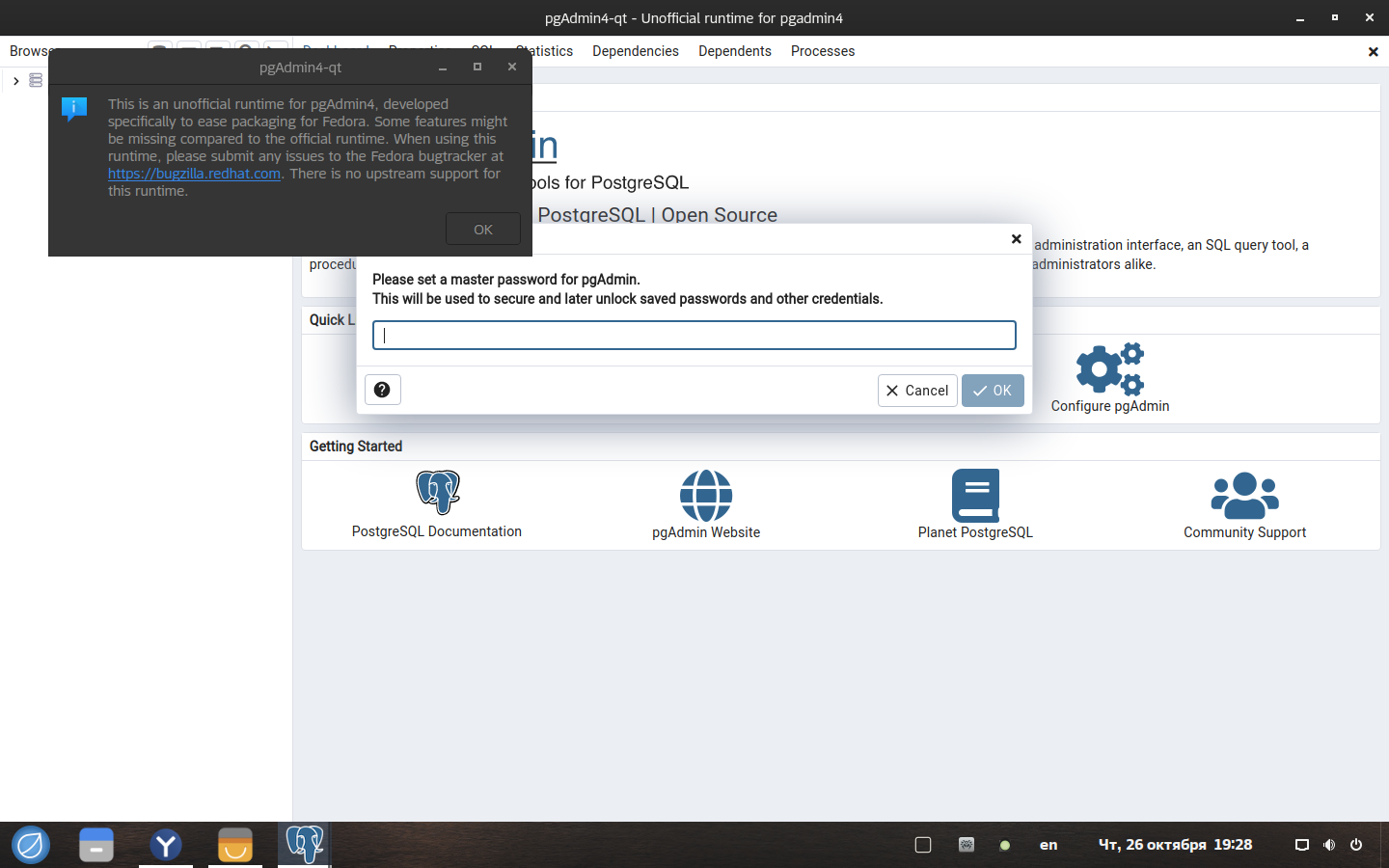Open the pgAdmin Website globe icon
1389x868 pixels.
click(x=706, y=496)
